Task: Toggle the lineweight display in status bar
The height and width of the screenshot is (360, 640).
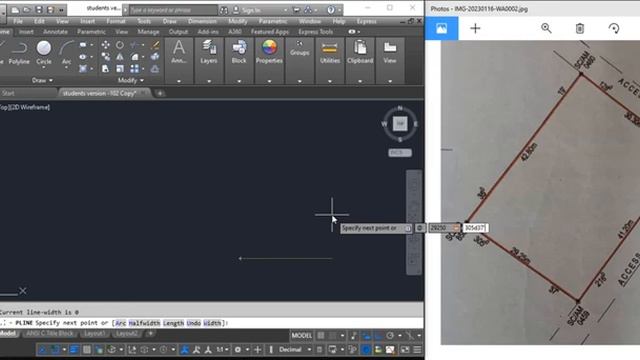Action: (x=74, y=349)
